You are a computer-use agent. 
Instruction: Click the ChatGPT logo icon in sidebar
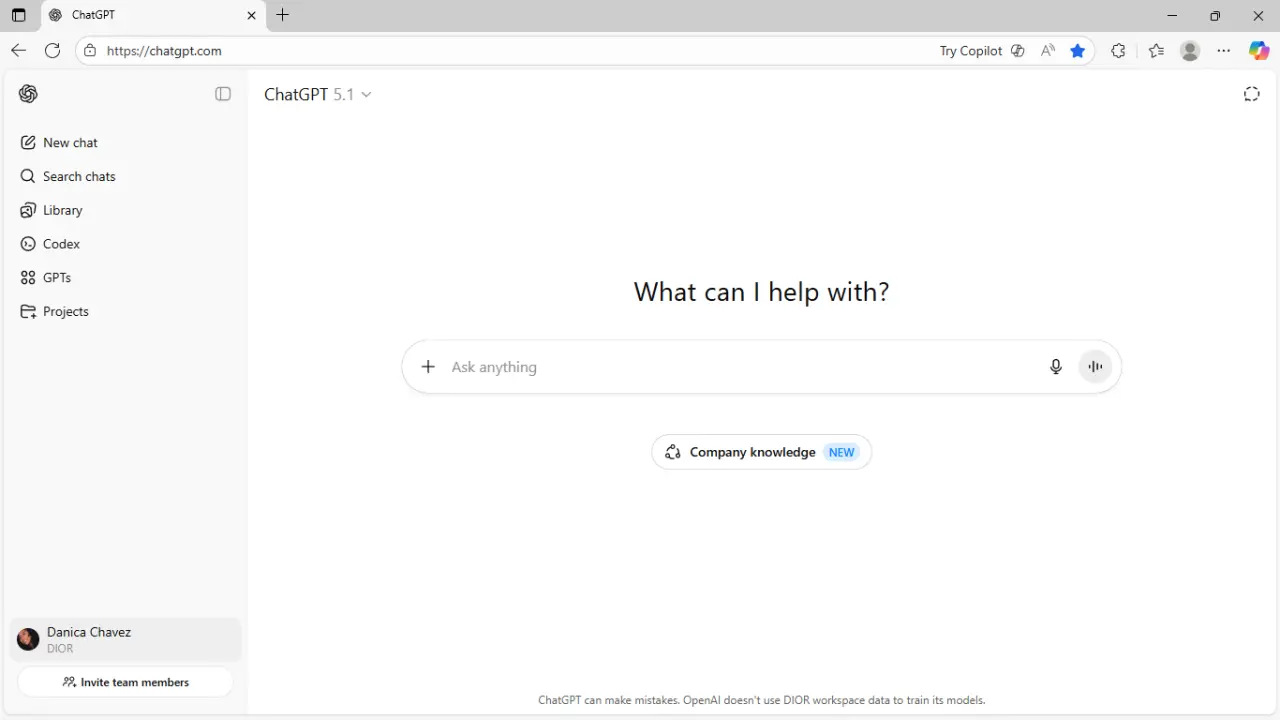point(28,94)
